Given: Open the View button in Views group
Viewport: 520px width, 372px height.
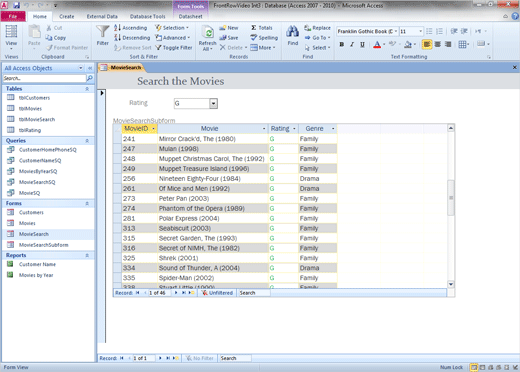Looking at the screenshot, I should coord(11,36).
